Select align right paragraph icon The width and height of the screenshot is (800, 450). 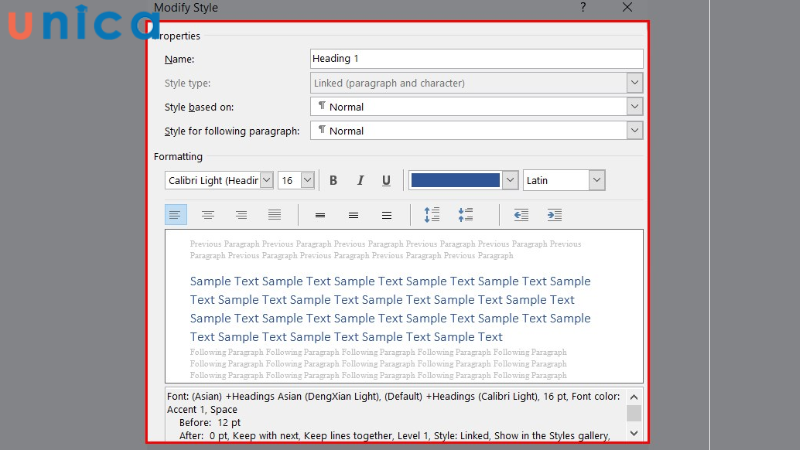(241, 215)
